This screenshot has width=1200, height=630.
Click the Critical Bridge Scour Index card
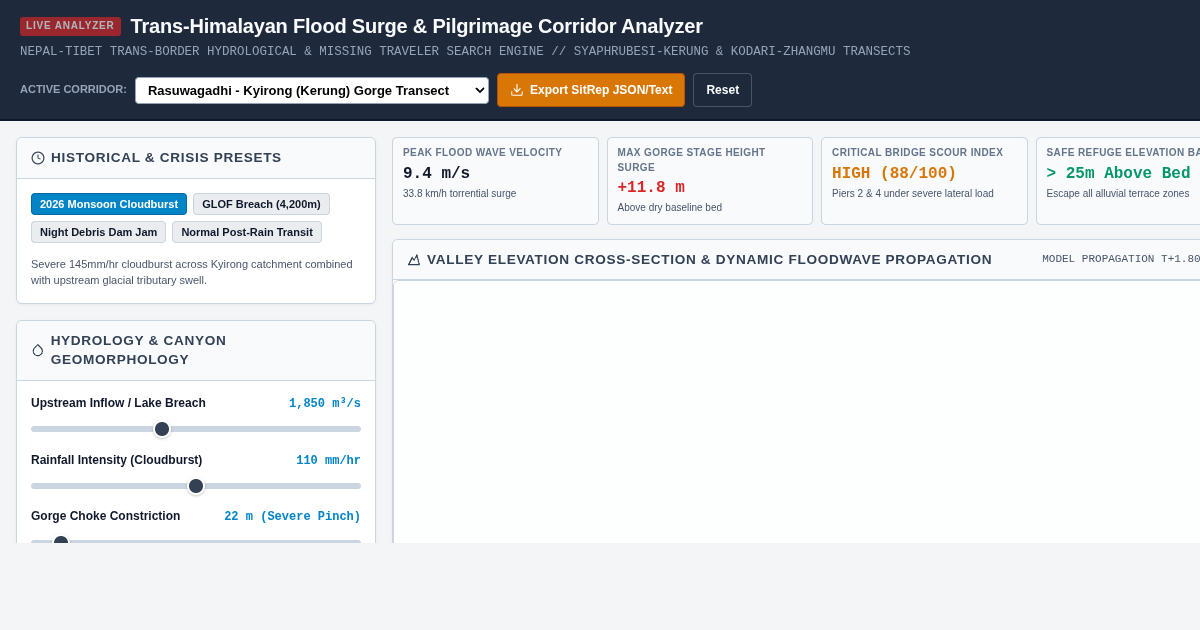pos(924,181)
